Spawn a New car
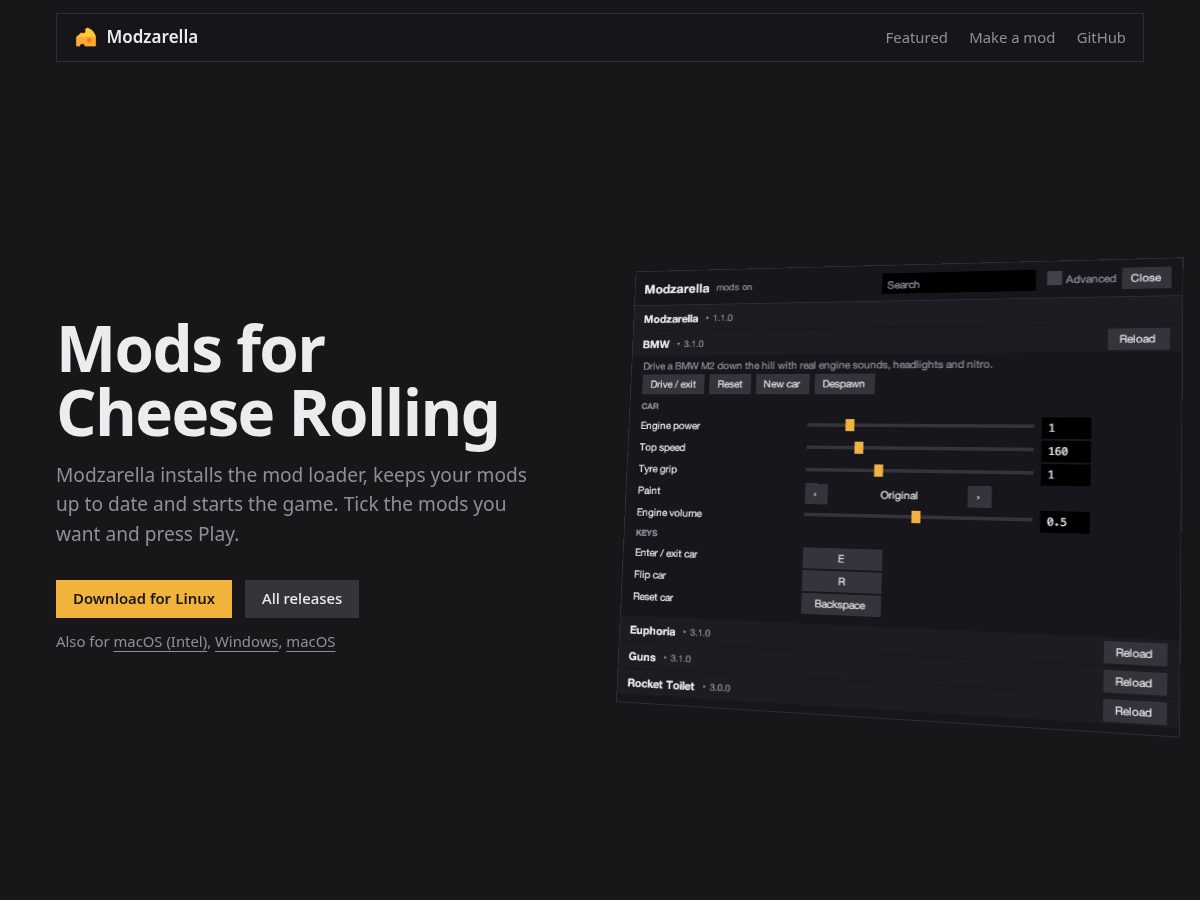The width and height of the screenshot is (1200, 900). pos(782,384)
